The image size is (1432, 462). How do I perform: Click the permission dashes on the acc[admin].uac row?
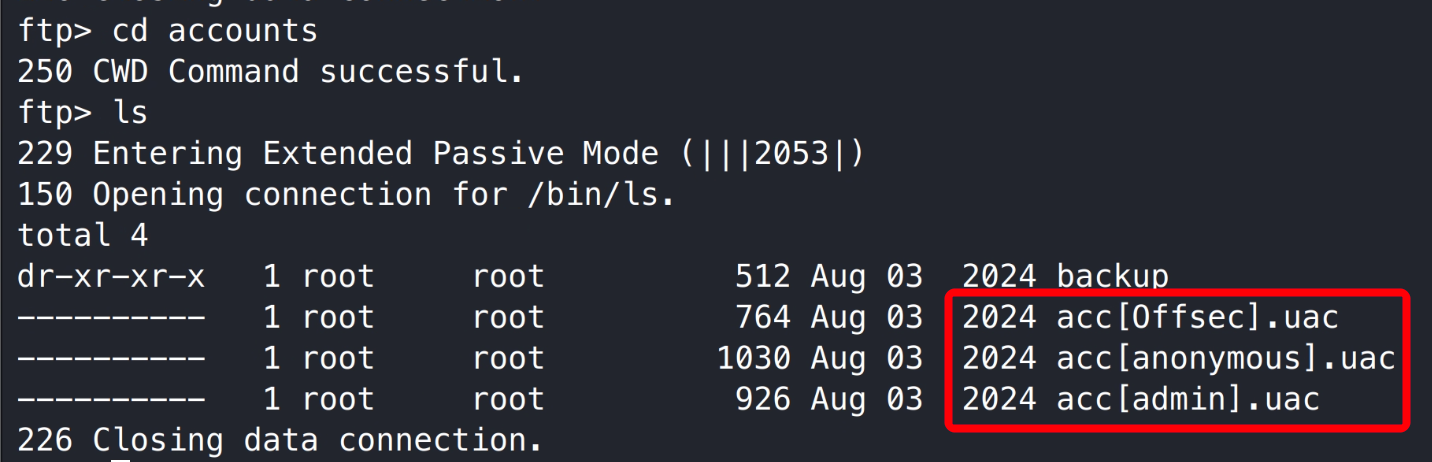point(111,399)
